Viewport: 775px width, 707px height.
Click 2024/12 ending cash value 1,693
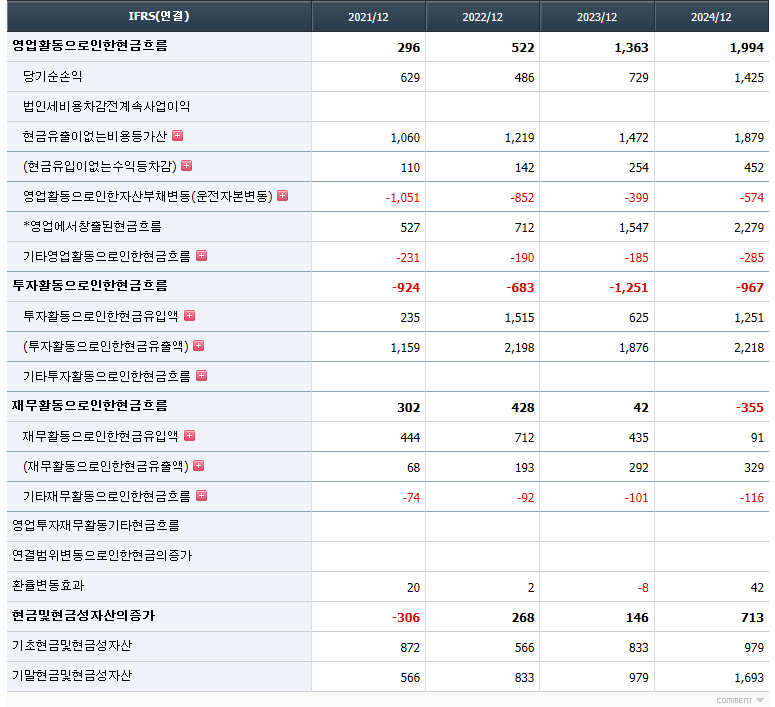tap(749, 677)
